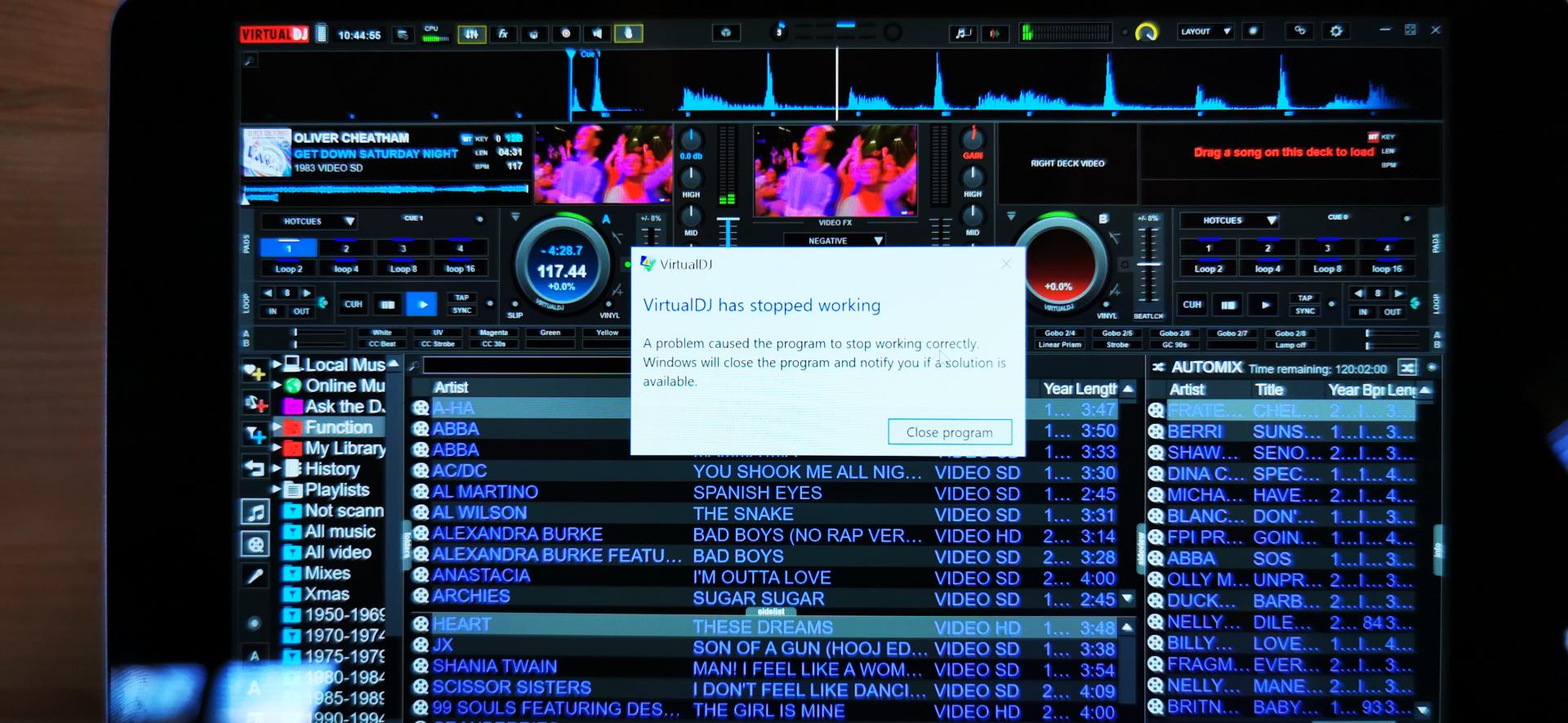The image size is (1568, 723).
Task: Click the left deck video preview thumbnail
Action: [603, 164]
